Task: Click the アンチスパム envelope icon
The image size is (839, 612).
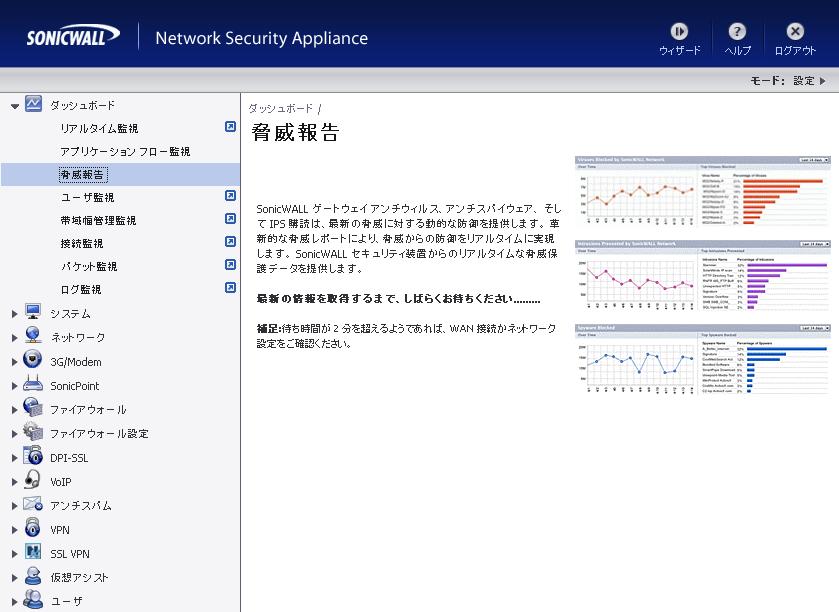Action: tap(33, 504)
